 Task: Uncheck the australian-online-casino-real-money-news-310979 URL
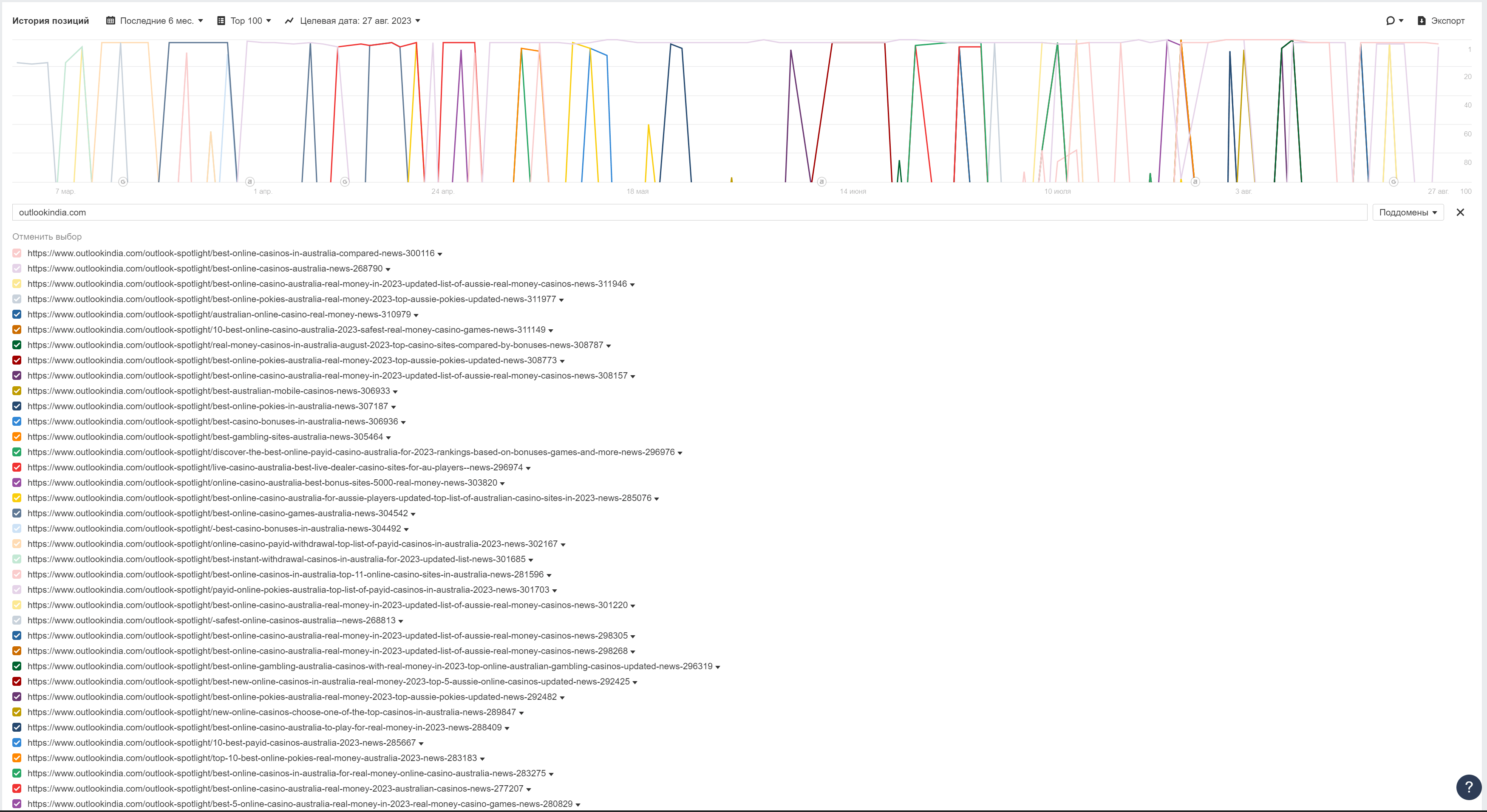click(x=17, y=314)
